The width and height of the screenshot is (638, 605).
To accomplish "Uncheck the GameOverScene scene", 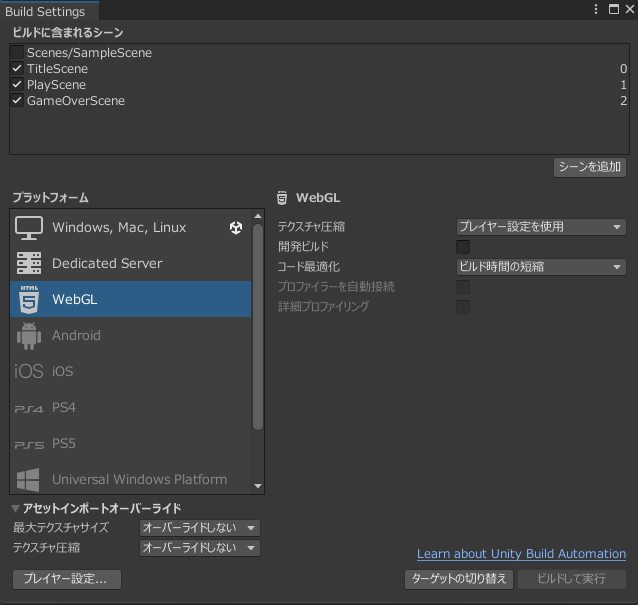I will 17,100.
